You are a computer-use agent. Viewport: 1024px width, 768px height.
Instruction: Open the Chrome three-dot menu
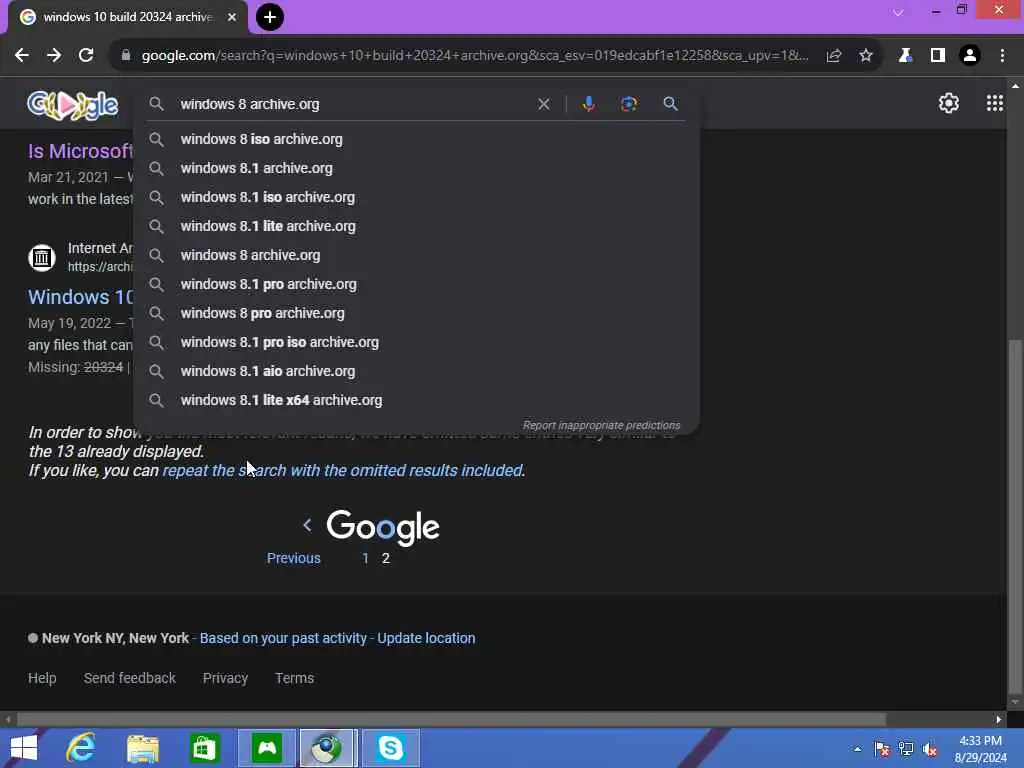pos(1002,56)
